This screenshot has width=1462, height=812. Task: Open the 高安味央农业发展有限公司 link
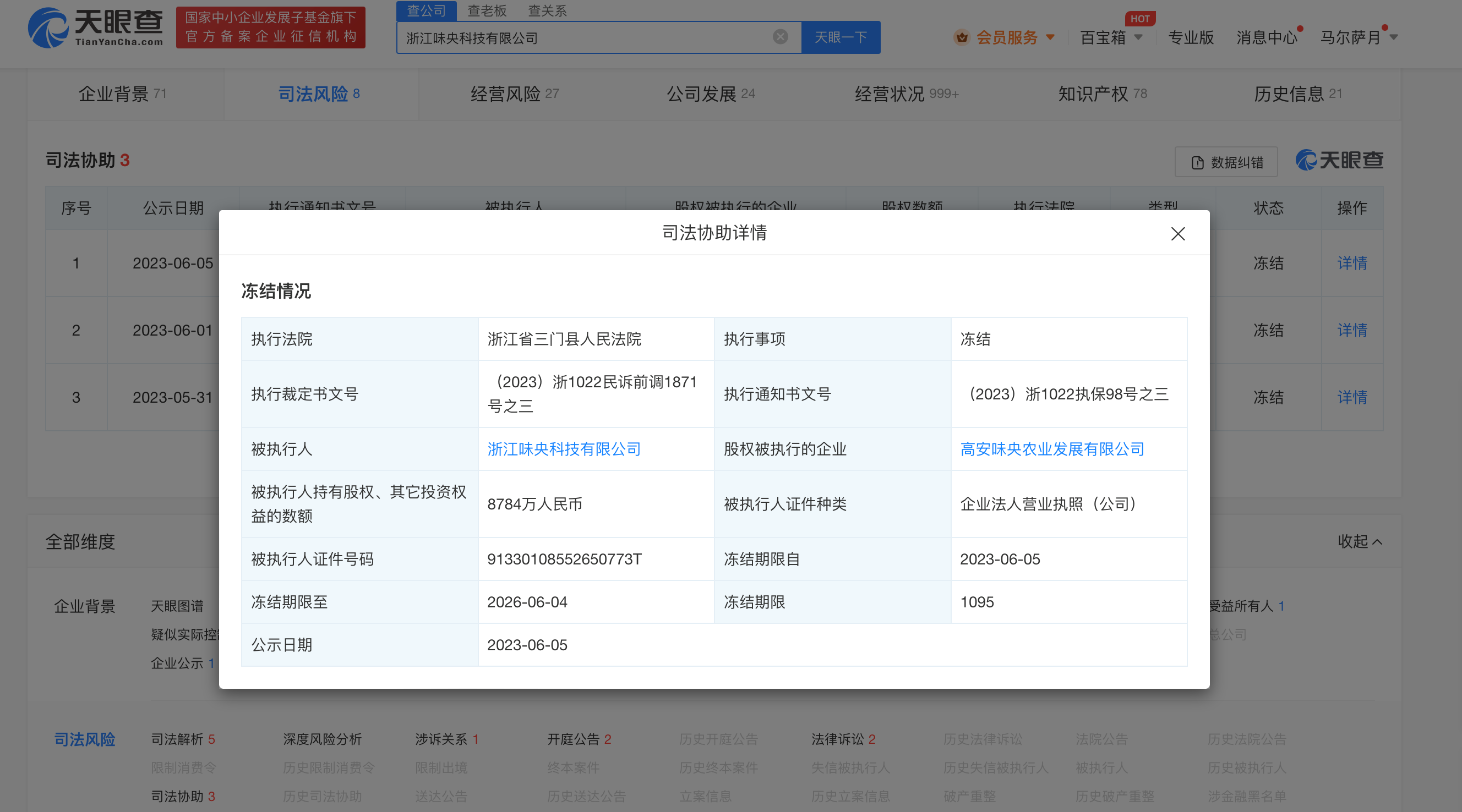point(1052,449)
